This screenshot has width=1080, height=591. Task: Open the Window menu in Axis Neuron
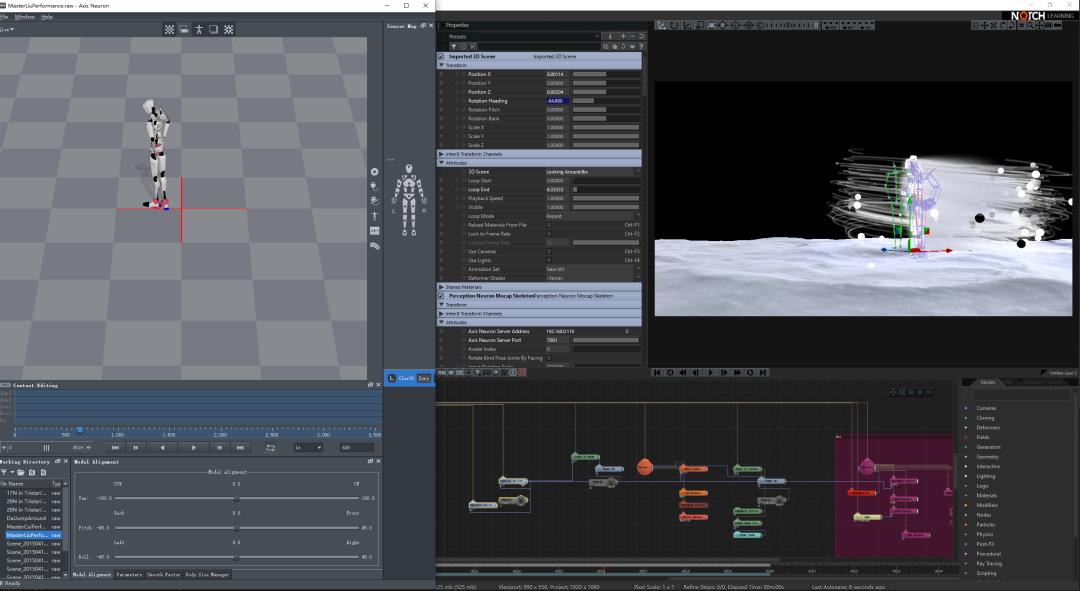(x=25, y=17)
